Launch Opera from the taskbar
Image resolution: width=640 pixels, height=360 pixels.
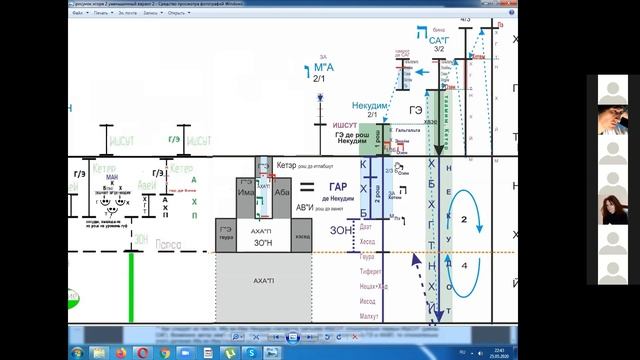(x=142, y=353)
